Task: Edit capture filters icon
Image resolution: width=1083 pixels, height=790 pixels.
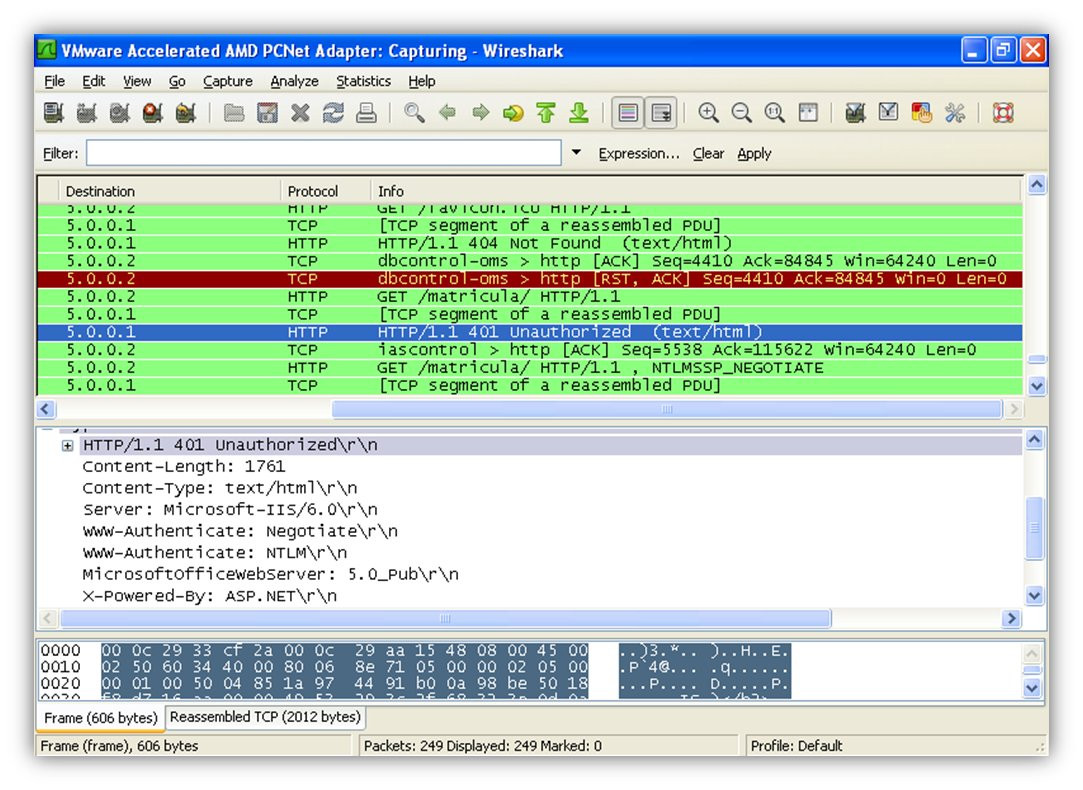Action: 856,113
